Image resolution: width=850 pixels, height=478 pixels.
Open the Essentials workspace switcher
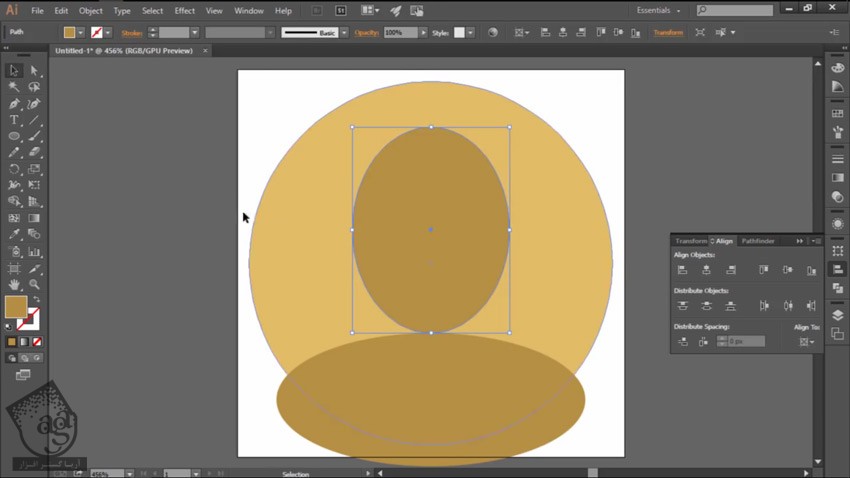(x=658, y=10)
